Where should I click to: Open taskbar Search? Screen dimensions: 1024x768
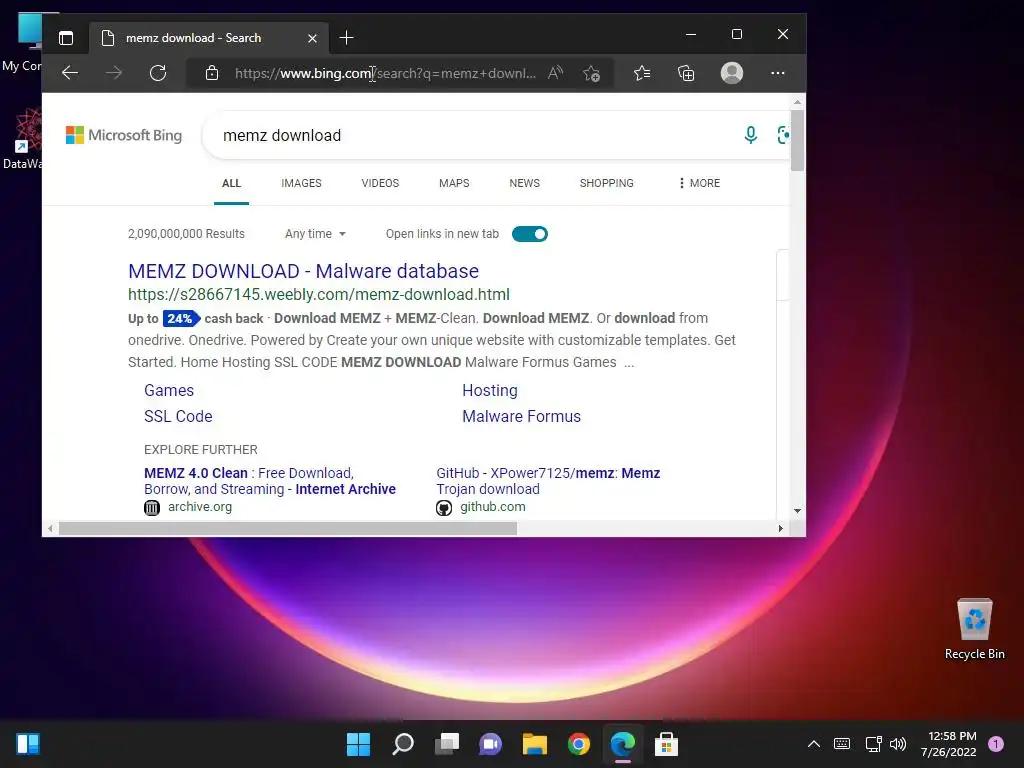403,744
